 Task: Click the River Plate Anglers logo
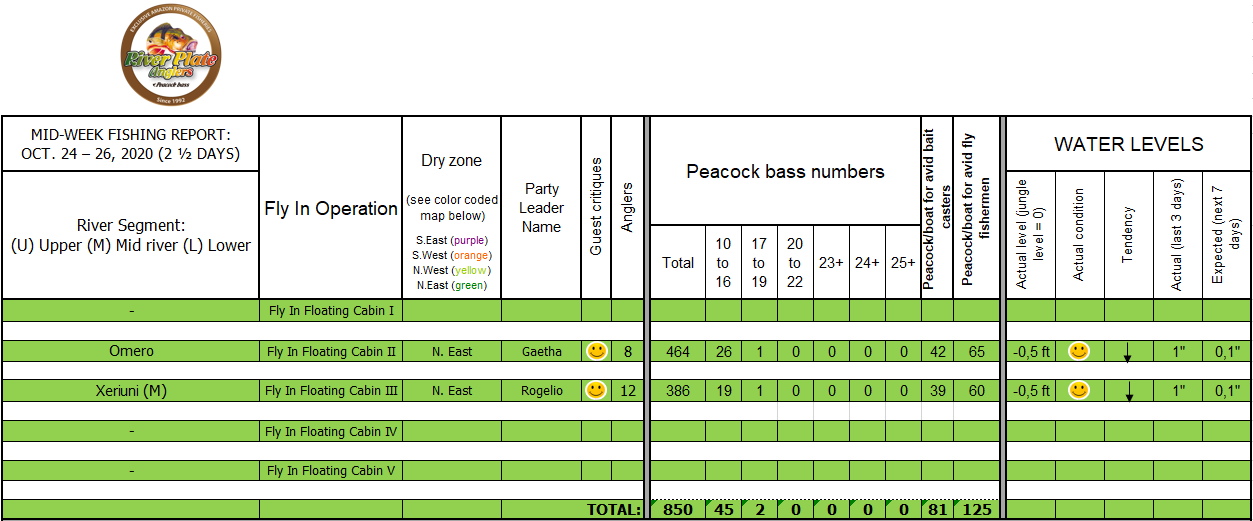click(171, 55)
